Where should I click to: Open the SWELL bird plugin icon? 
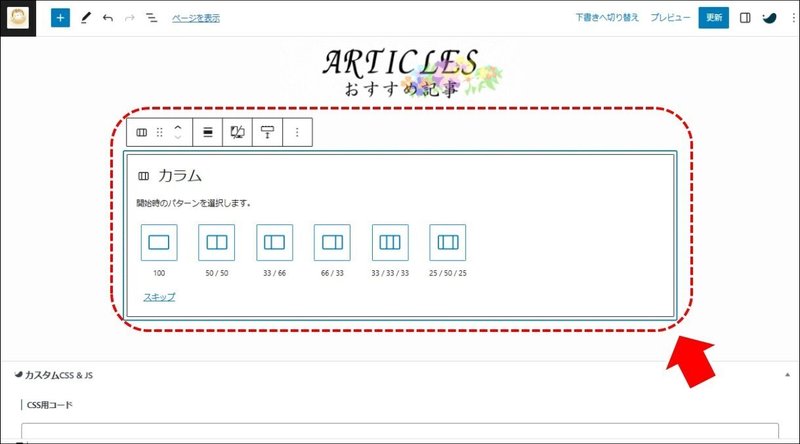(769, 18)
